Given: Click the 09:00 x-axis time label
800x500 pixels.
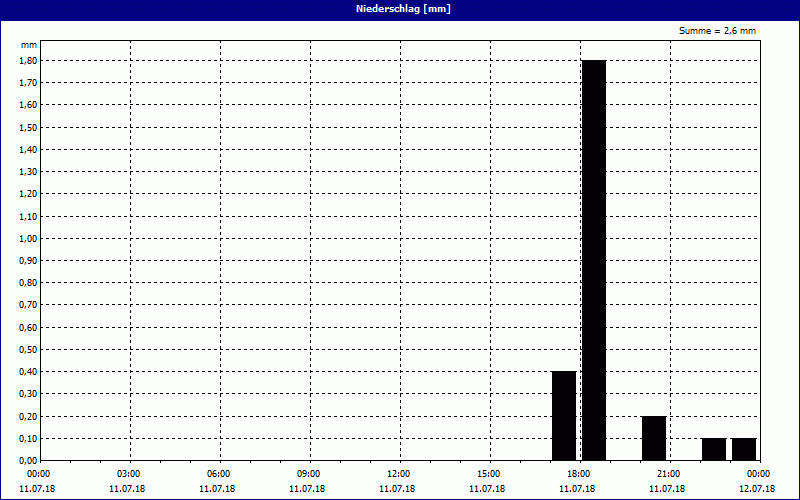Looking at the screenshot, I should pyautogui.click(x=309, y=474).
